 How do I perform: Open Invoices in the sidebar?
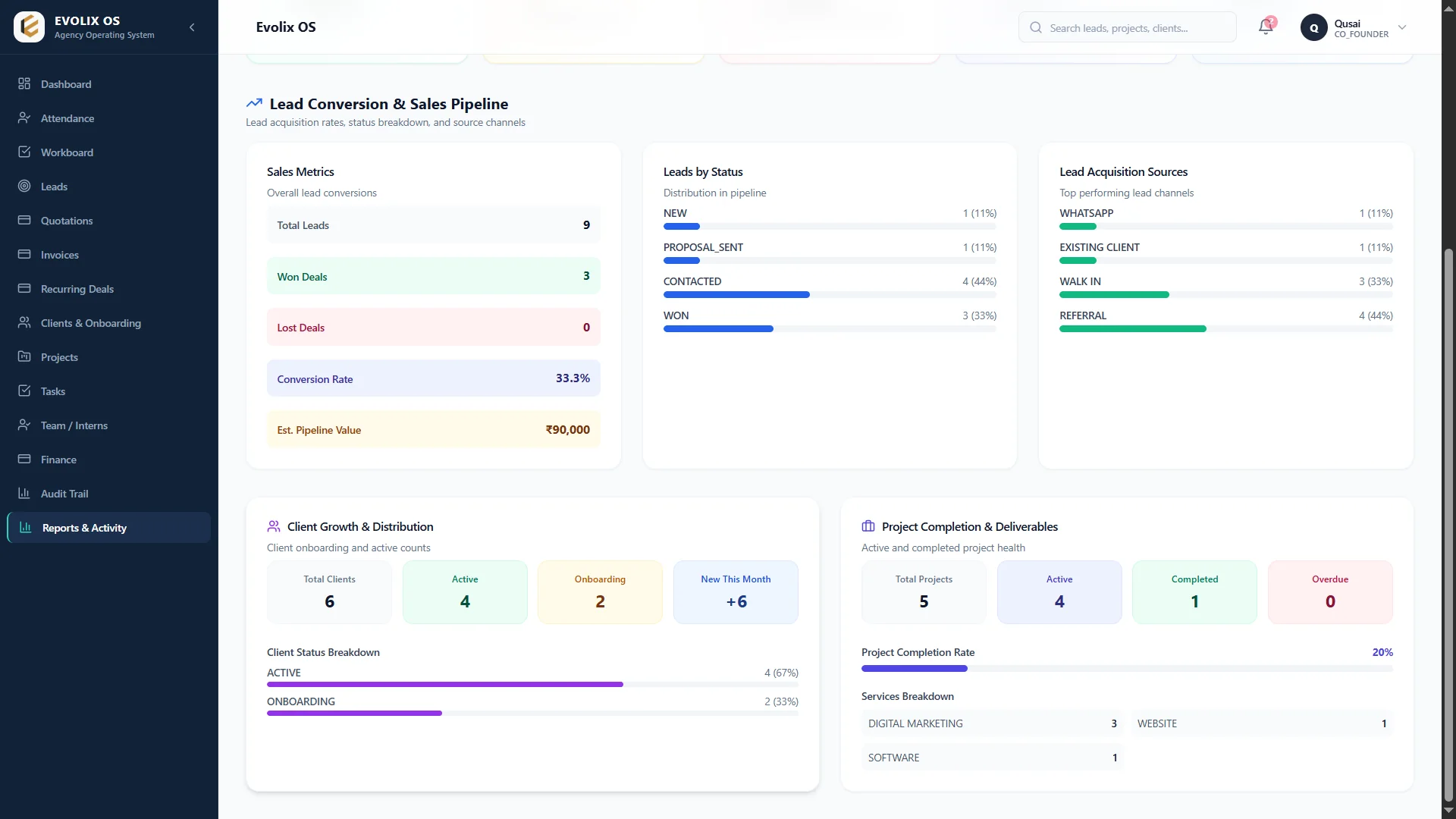tap(108, 254)
